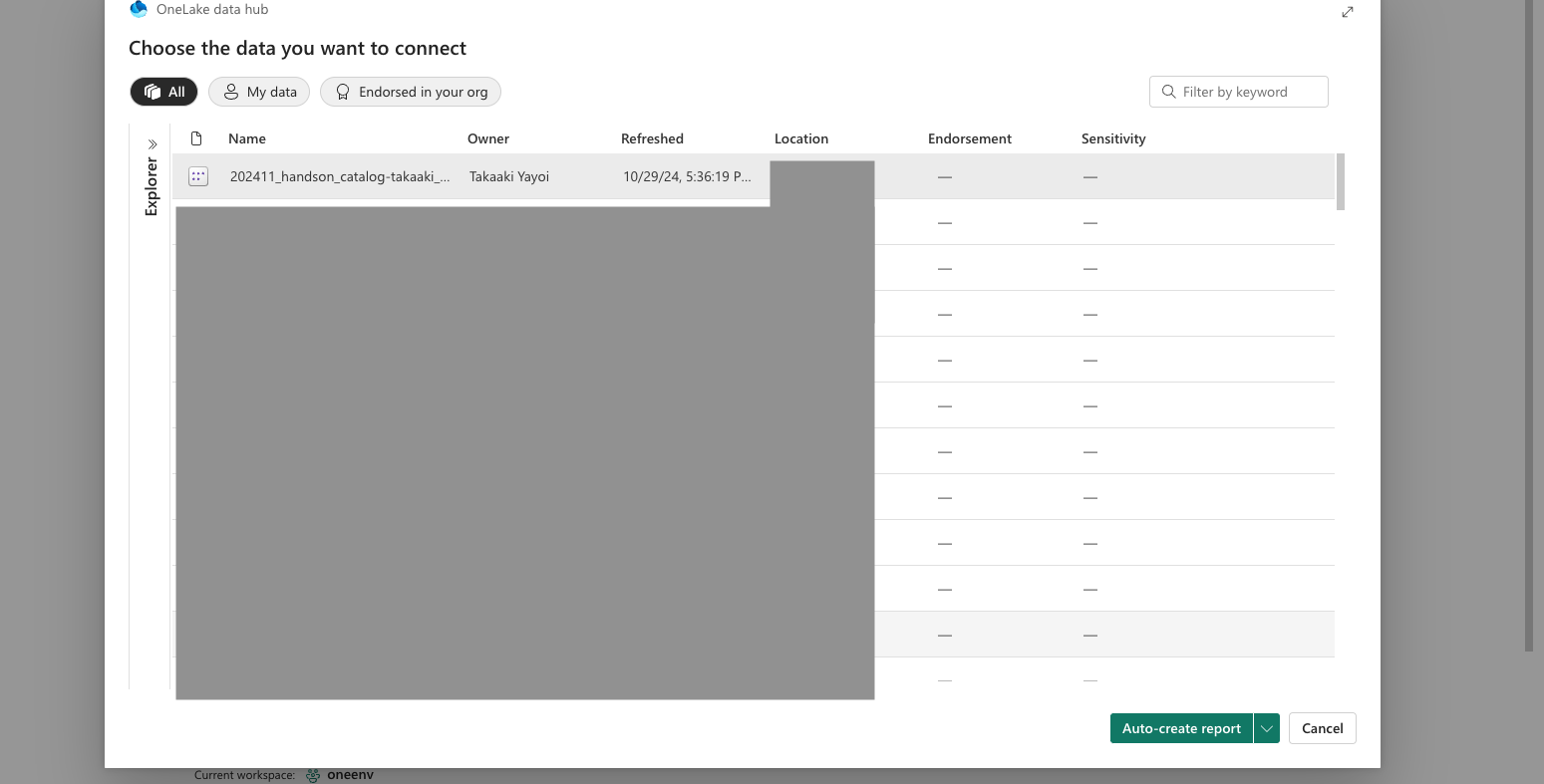
Task: Select the All filter pill
Action: point(163,92)
